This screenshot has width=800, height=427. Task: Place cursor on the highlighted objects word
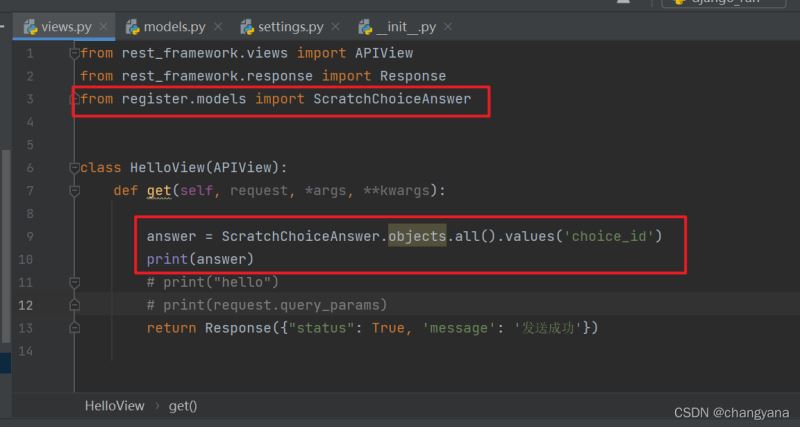click(417, 237)
